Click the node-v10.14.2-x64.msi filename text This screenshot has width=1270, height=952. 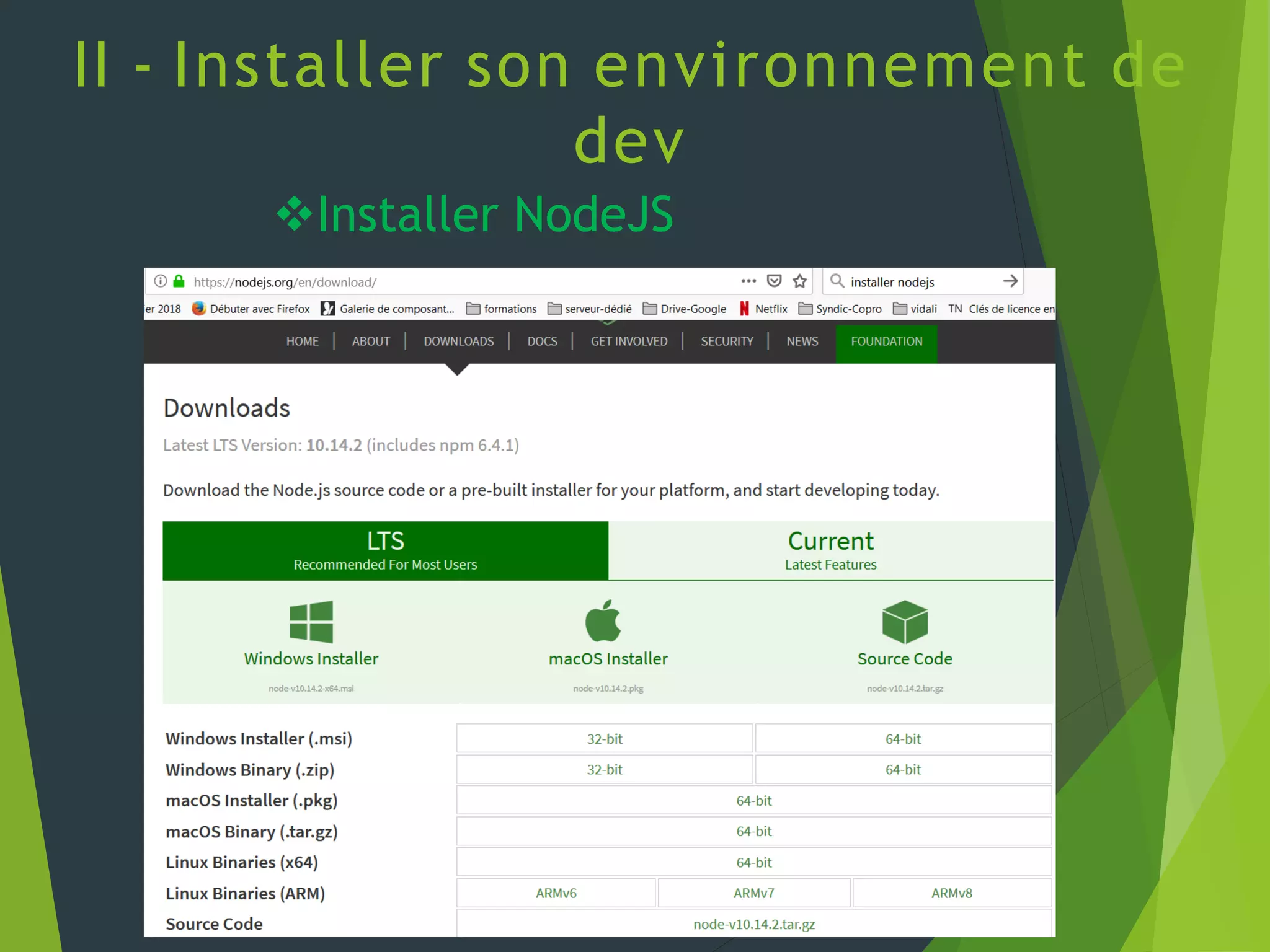tap(311, 689)
